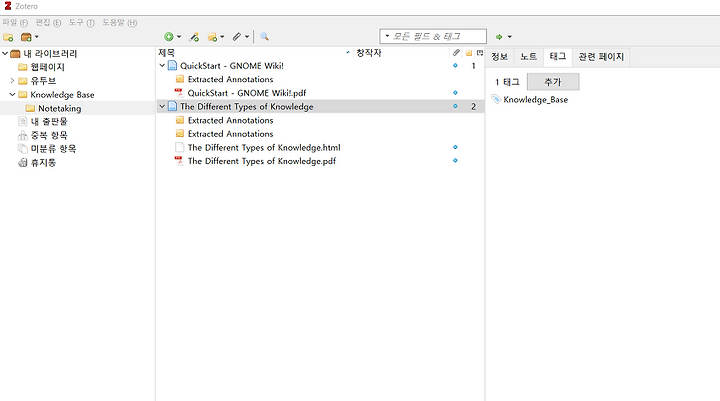Screen dimensions: 720x401
Task: Select the 웹페이지 collection
Action: tap(47, 67)
